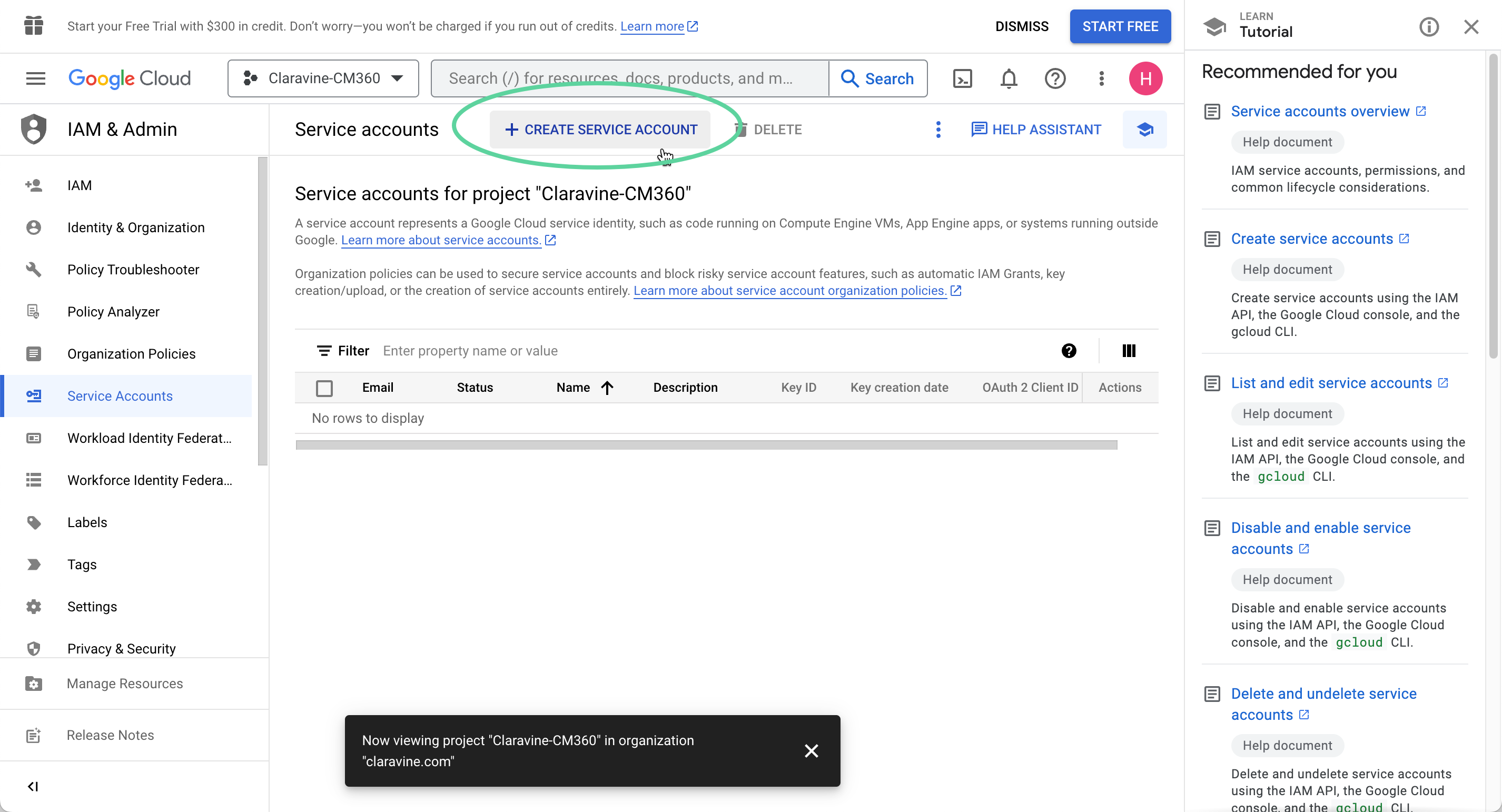The image size is (1502, 812).
Task: Click the Key creation date column header
Action: 898,388
